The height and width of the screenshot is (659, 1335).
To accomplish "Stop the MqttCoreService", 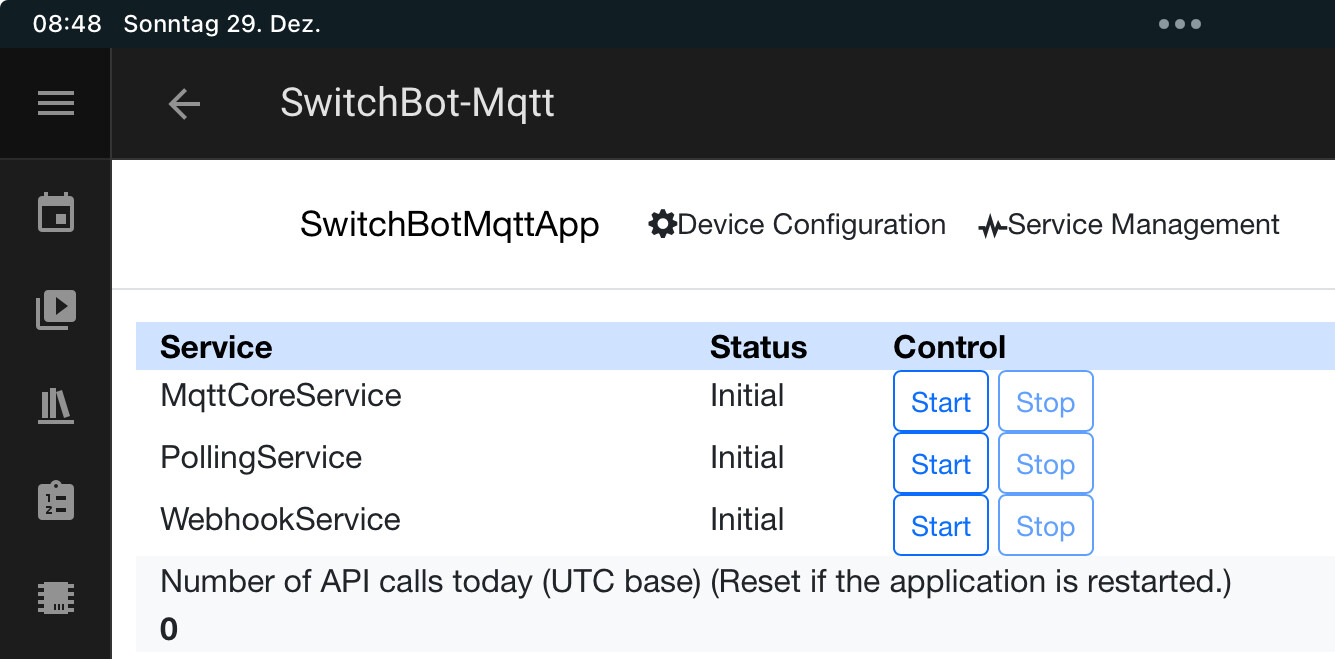I will 1045,402.
